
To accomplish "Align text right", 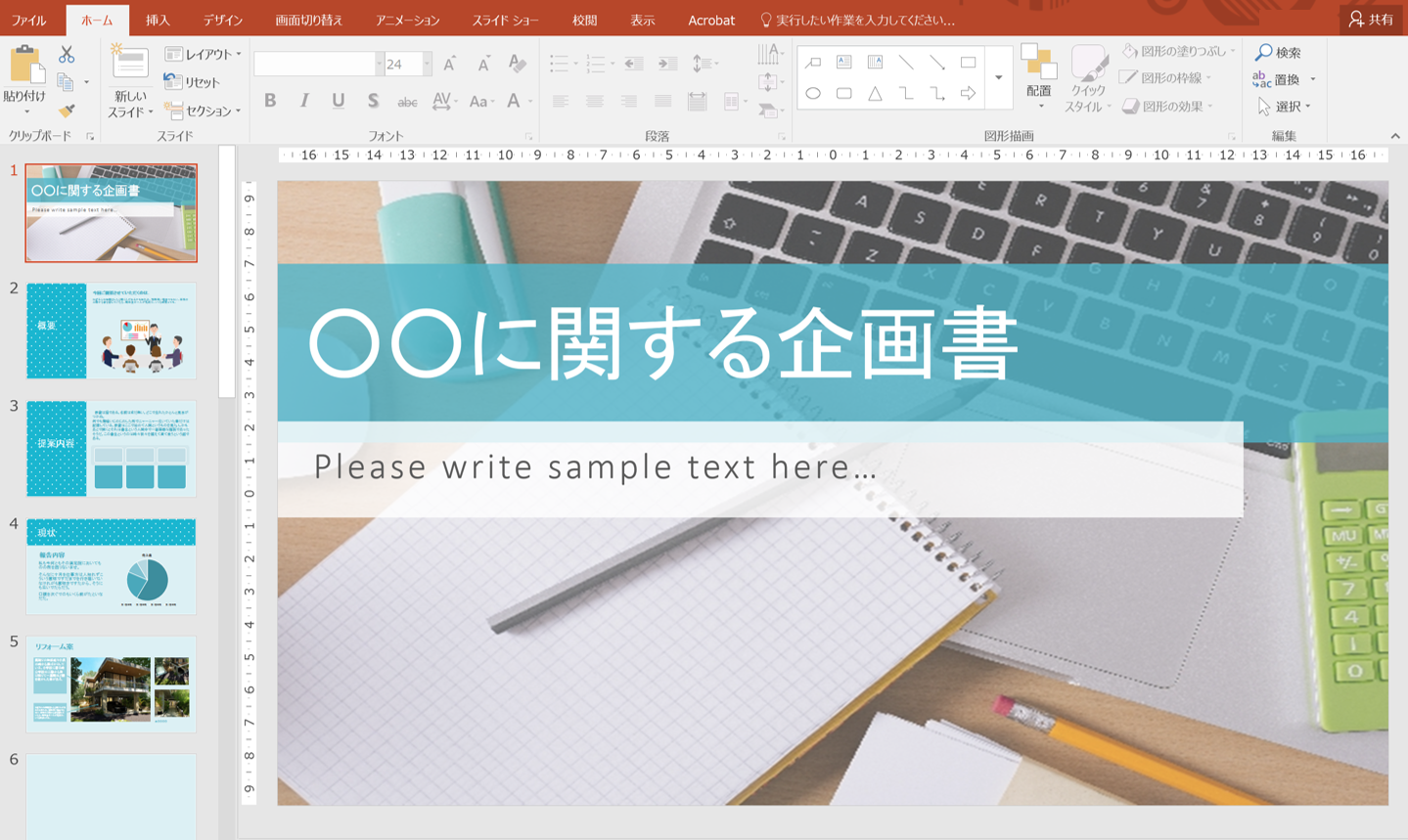I will 629,101.
